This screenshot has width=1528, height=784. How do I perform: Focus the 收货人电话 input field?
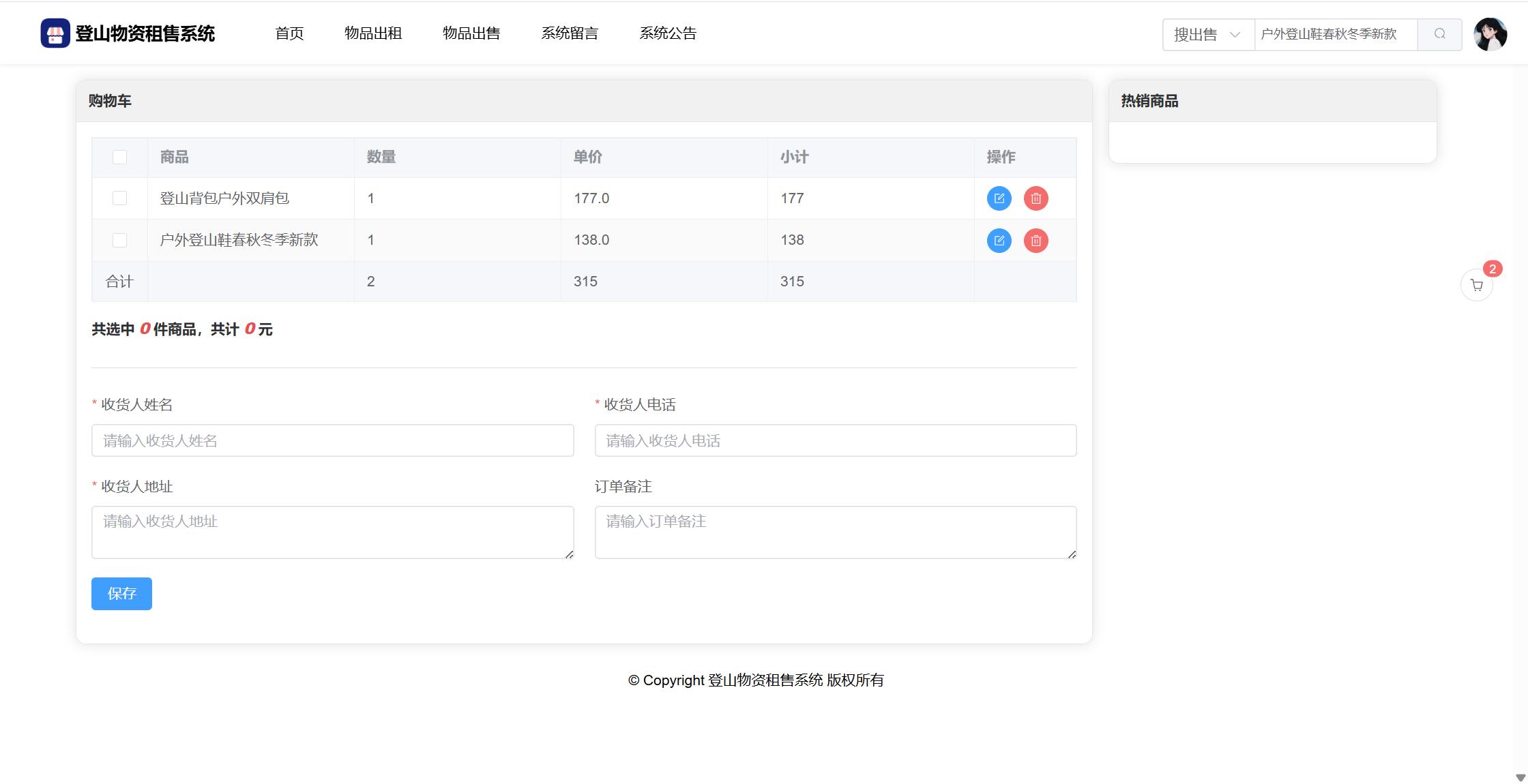[835, 440]
